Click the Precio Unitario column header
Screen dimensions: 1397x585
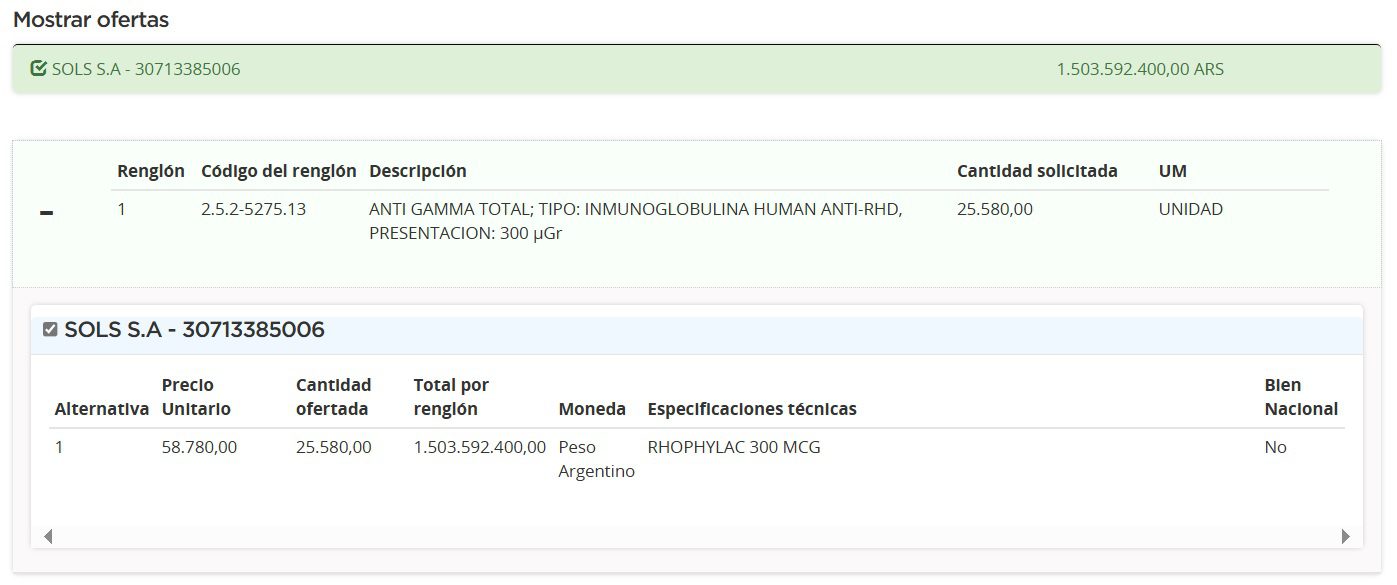(196, 397)
